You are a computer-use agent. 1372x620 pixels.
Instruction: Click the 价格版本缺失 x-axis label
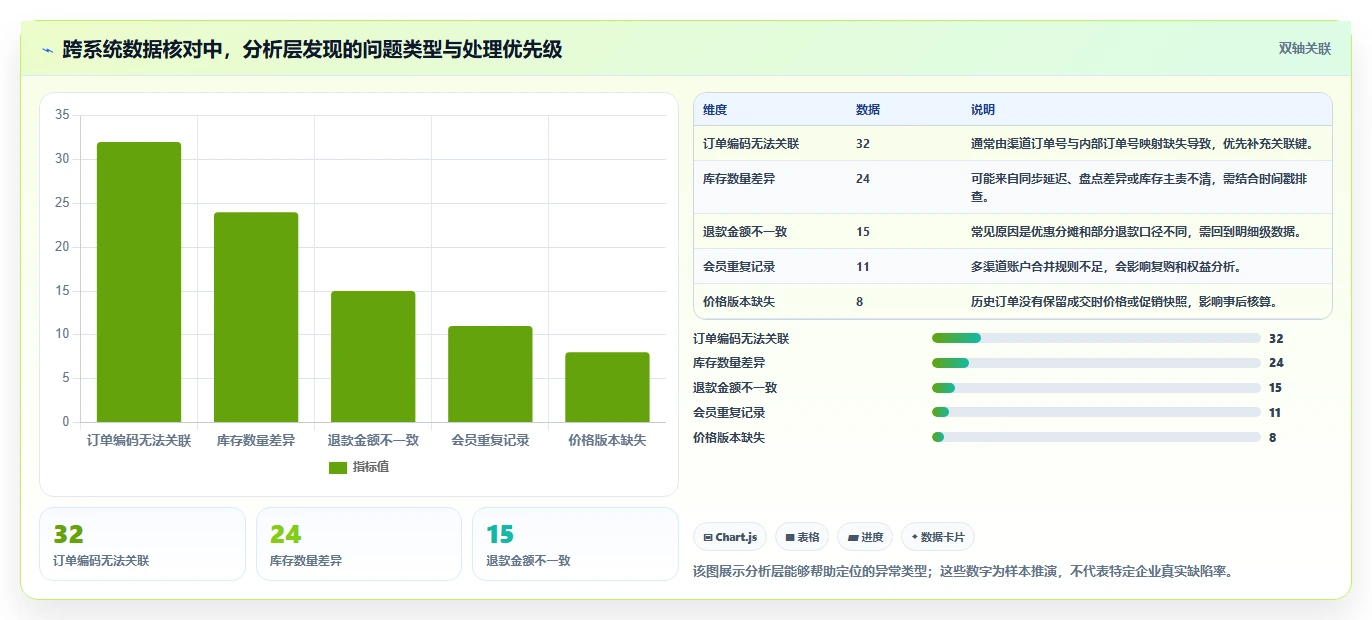point(607,440)
